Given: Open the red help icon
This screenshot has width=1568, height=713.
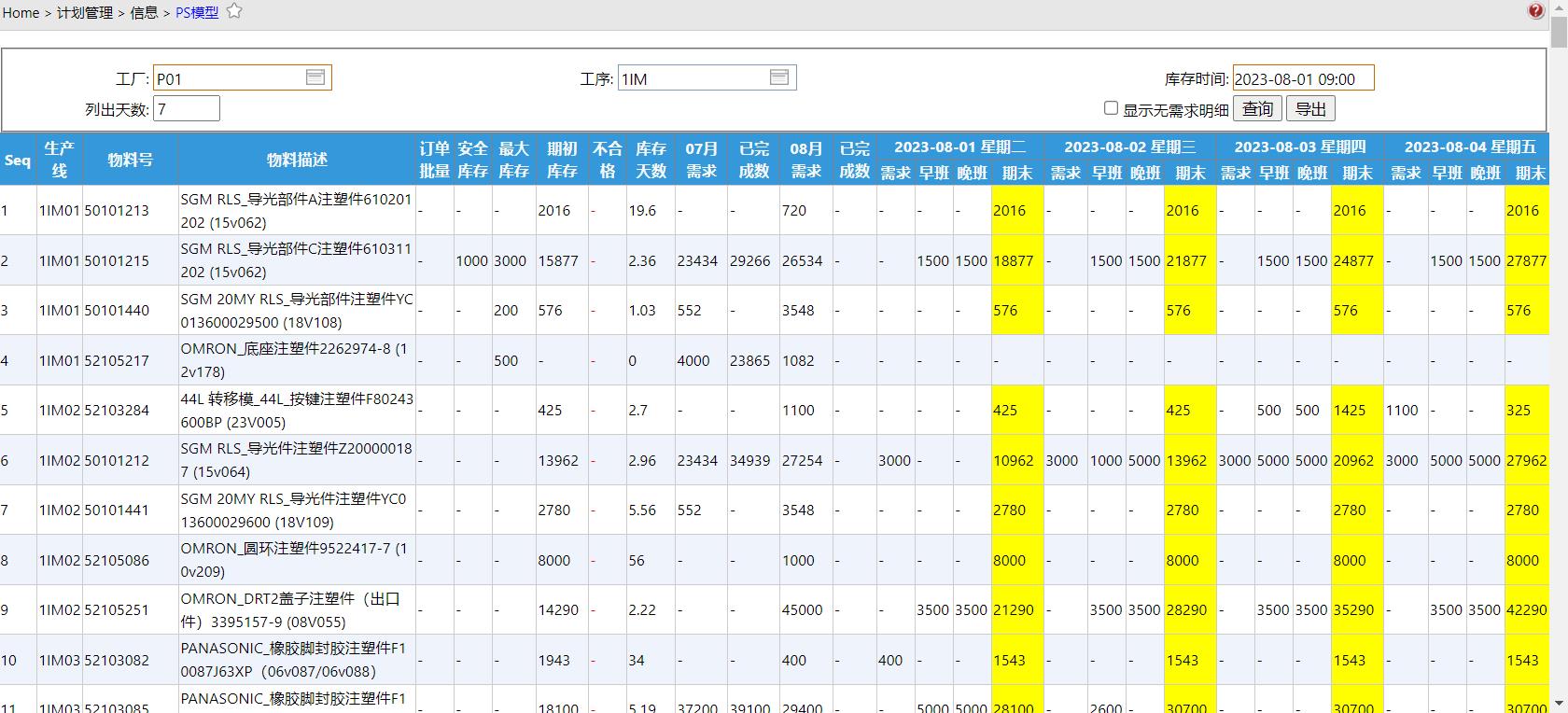Looking at the screenshot, I should click(x=1535, y=11).
